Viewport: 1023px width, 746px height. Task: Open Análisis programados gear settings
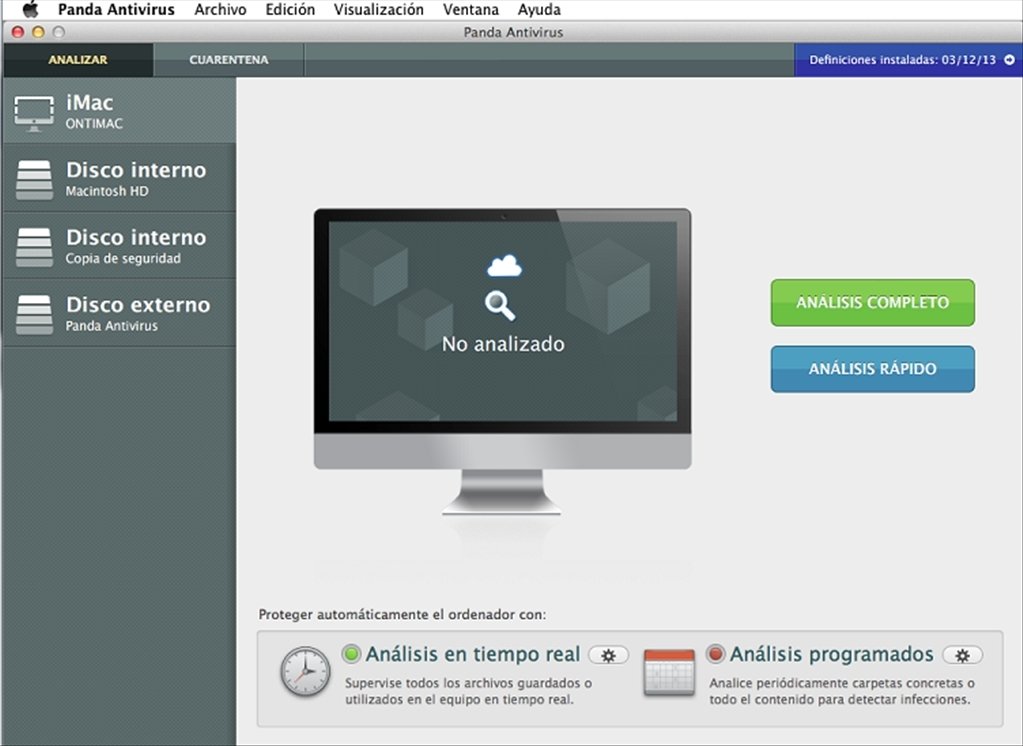point(962,655)
